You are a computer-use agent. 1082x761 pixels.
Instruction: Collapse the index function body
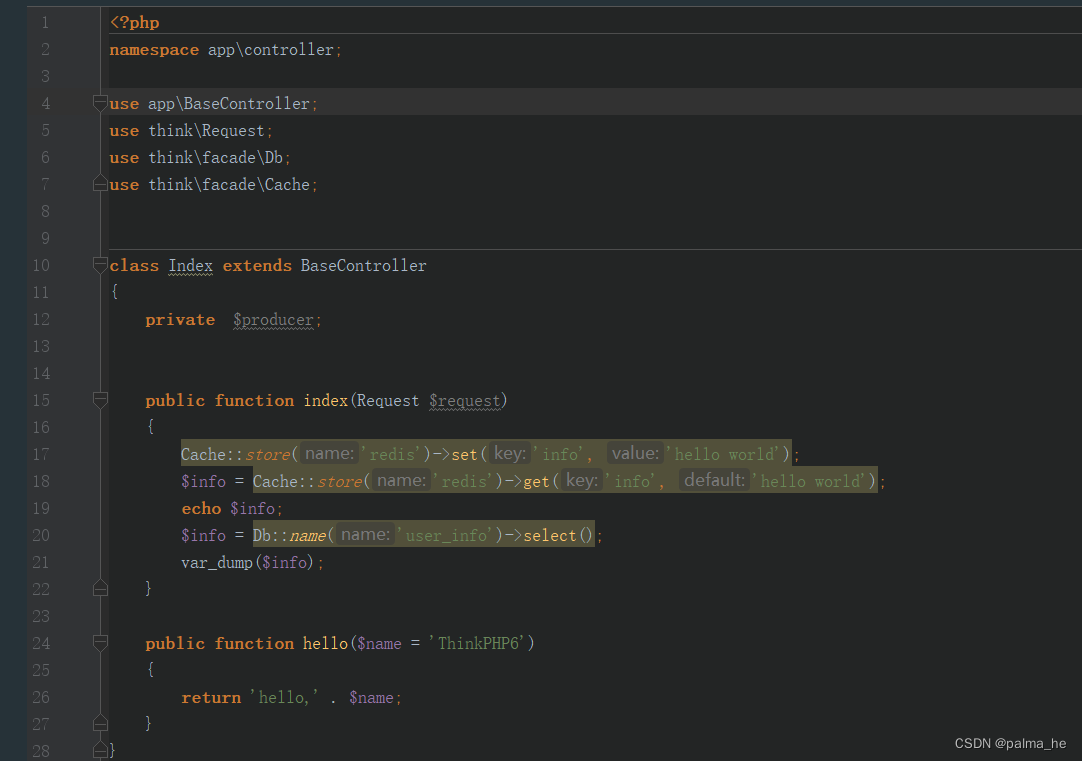(99, 399)
